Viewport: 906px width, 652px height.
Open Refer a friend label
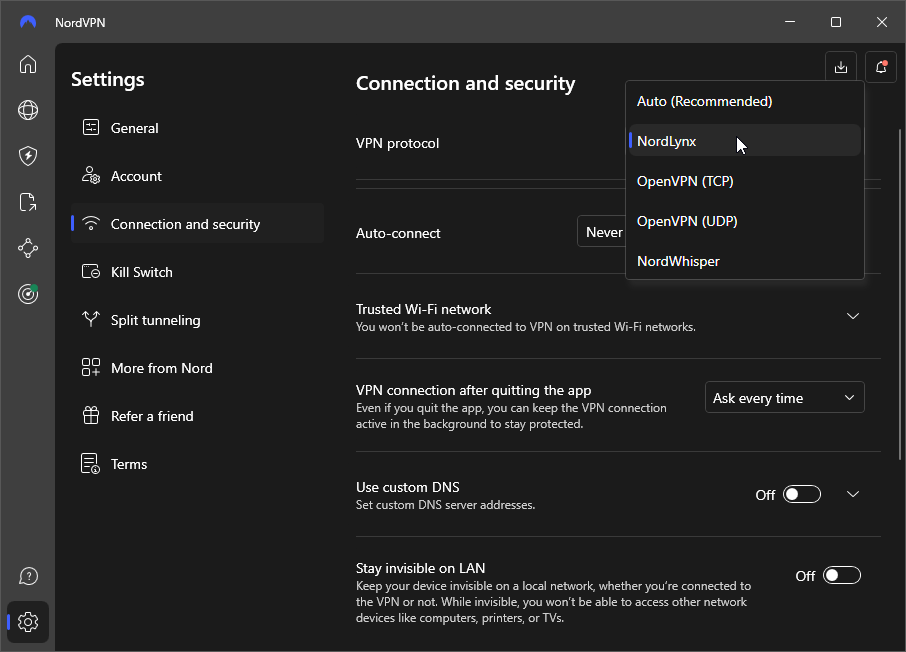coord(152,416)
